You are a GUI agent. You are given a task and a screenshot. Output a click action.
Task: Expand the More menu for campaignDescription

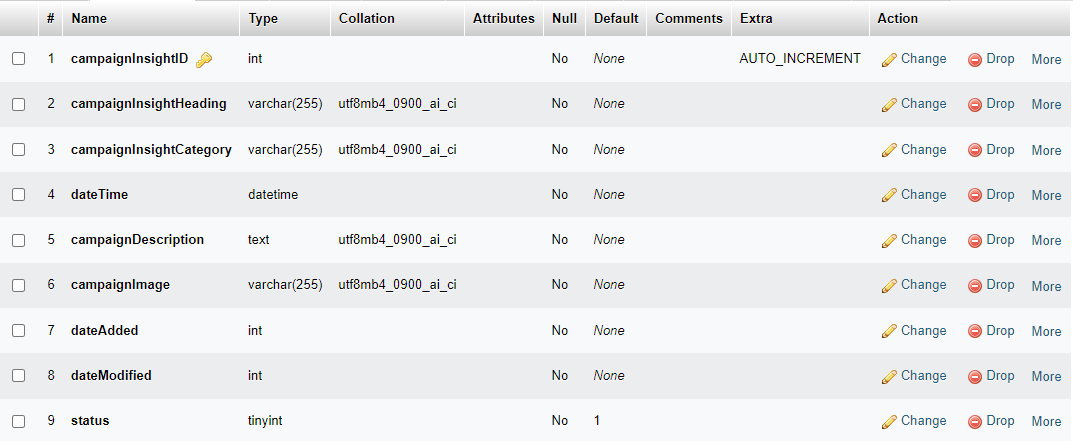tap(1046, 240)
